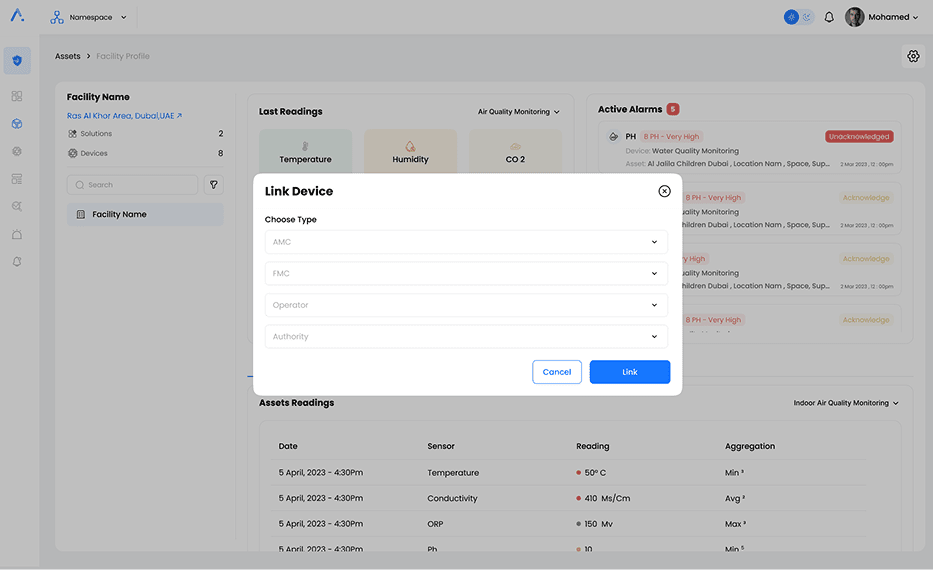This screenshot has width=933, height=570.
Task: Go to Assets breadcrumb
Action: click(x=67, y=56)
